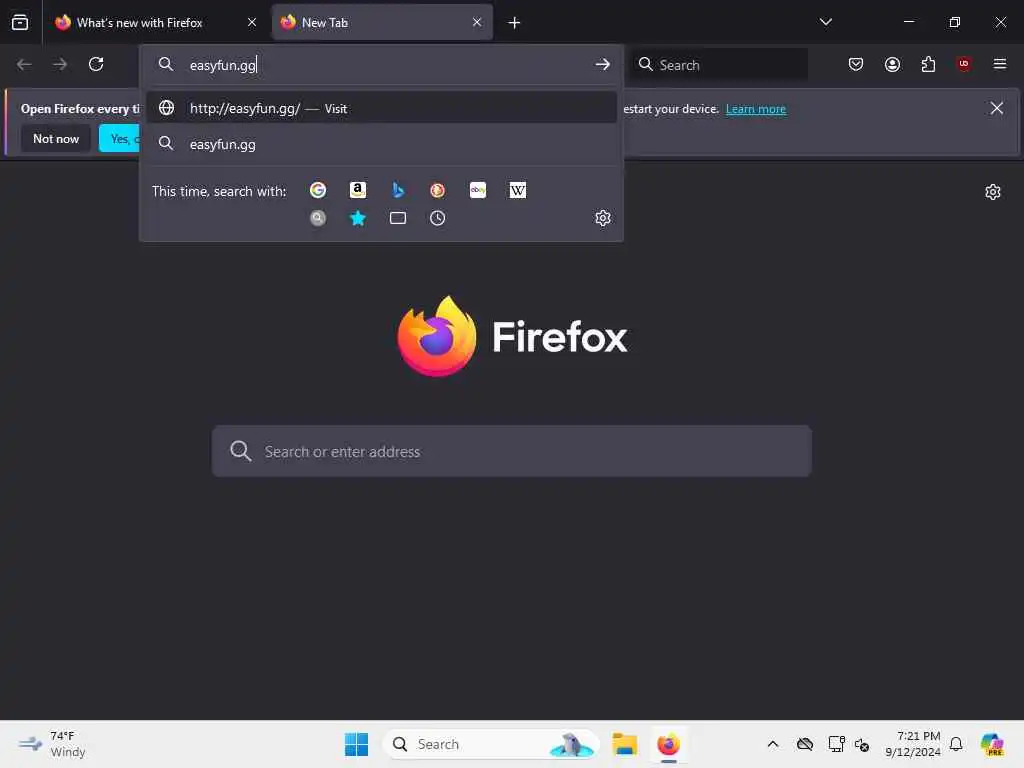Click Firefox icon on taskbar
This screenshot has width=1024, height=768.
point(669,744)
